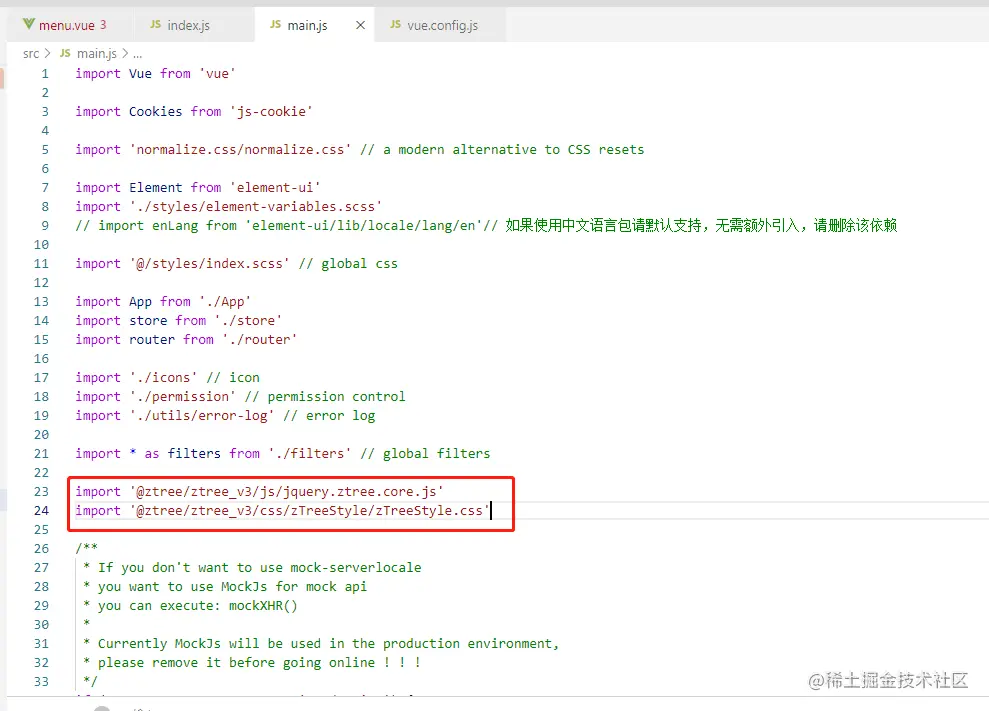Click line number 24 in the gutter
Viewport: 989px width, 711px height.
tap(41, 510)
